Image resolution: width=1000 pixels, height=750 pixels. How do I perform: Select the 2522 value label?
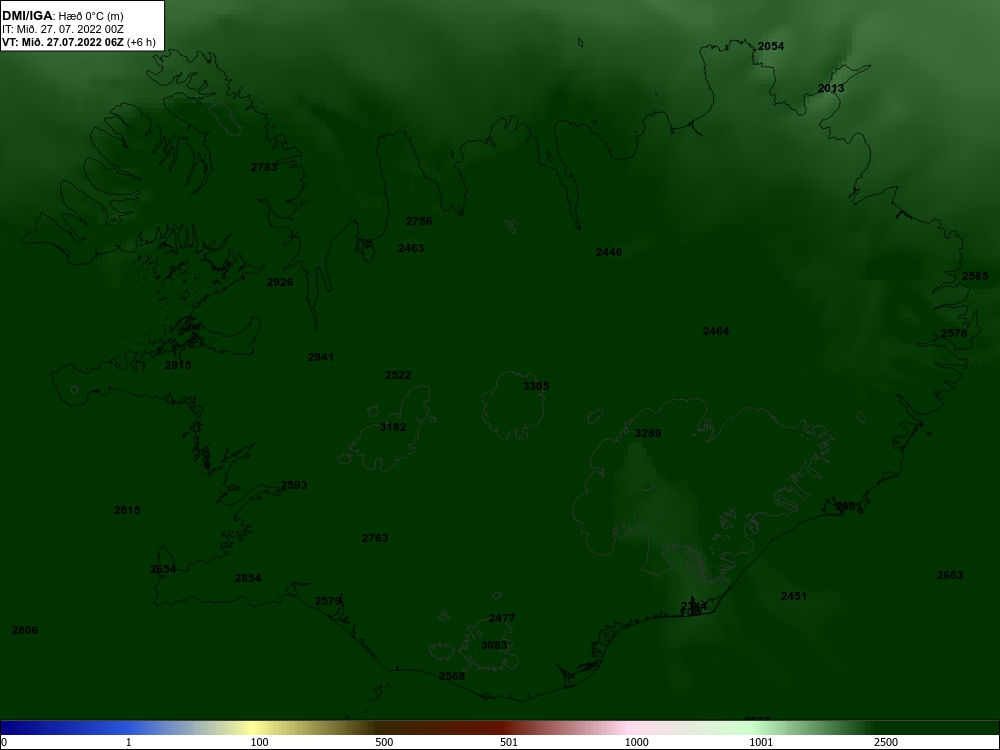click(x=398, y=375)
